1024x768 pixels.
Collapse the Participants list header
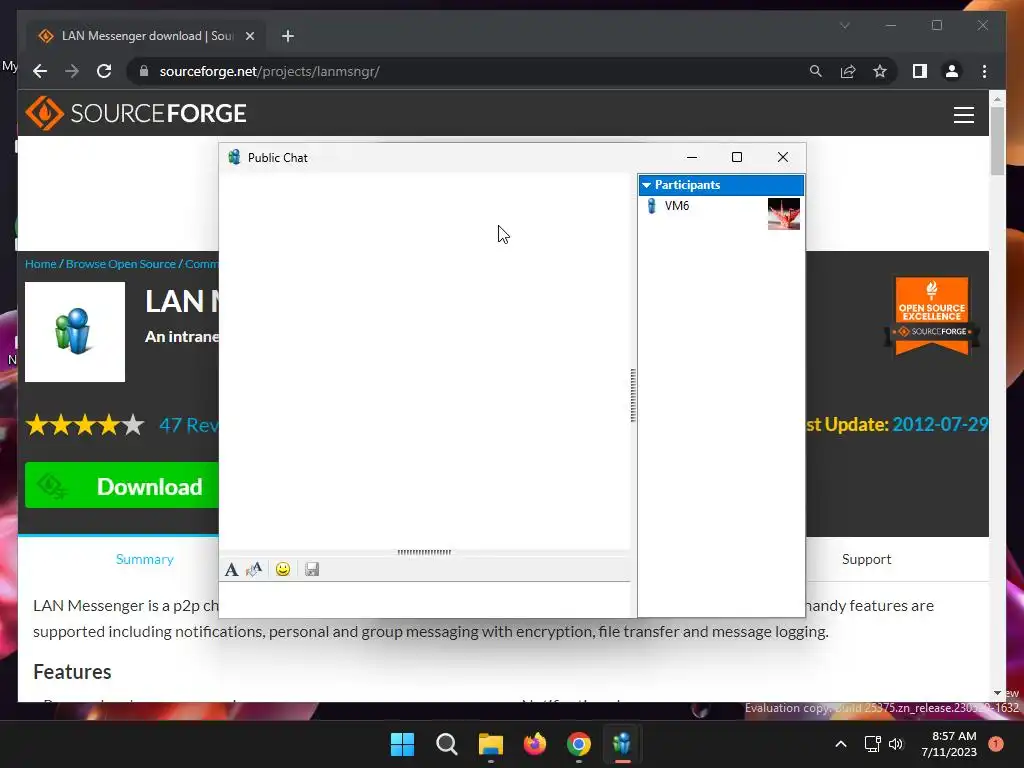coord(721,185)
